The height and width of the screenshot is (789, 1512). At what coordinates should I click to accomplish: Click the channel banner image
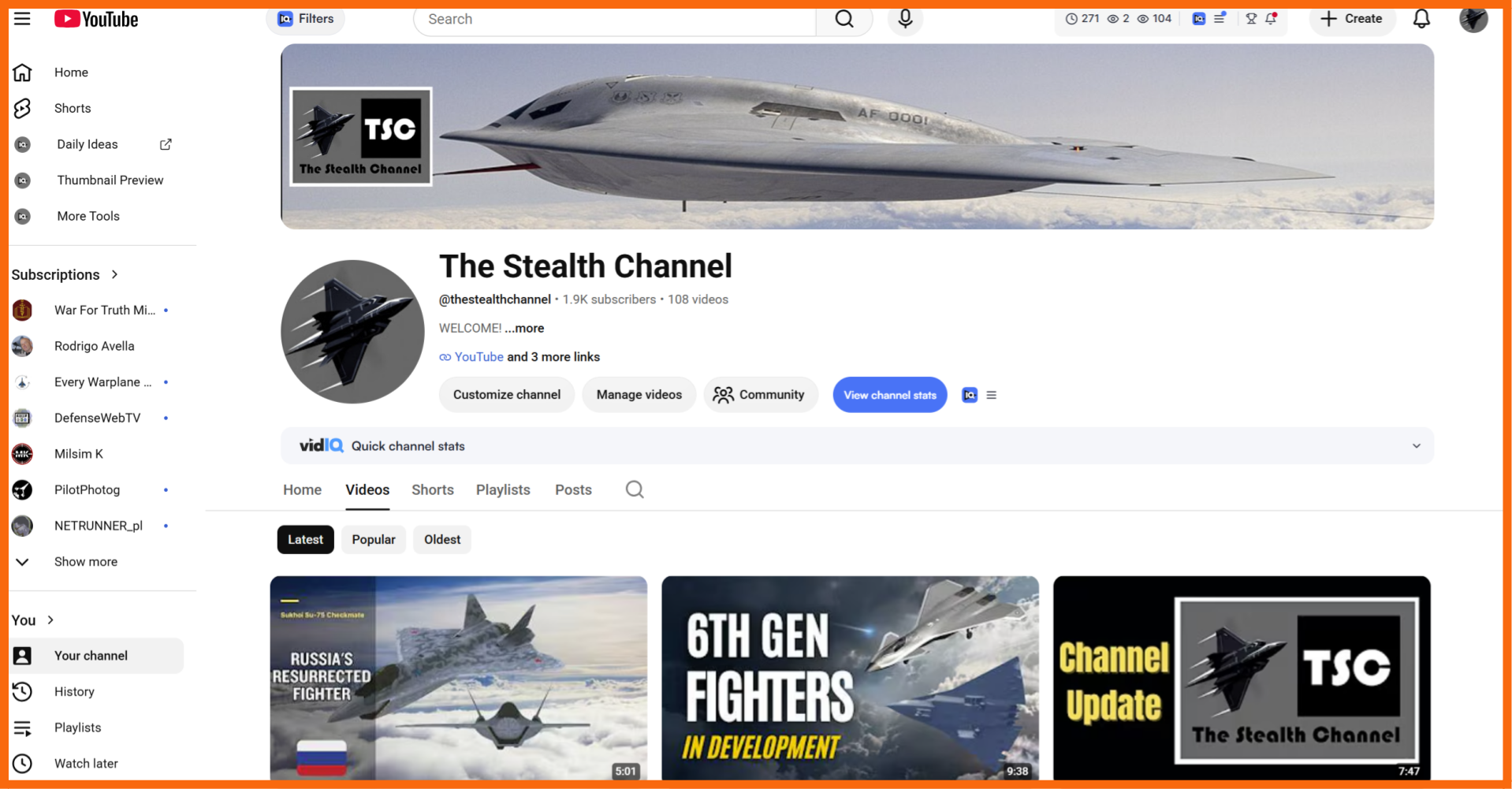(x=857, y=136)
